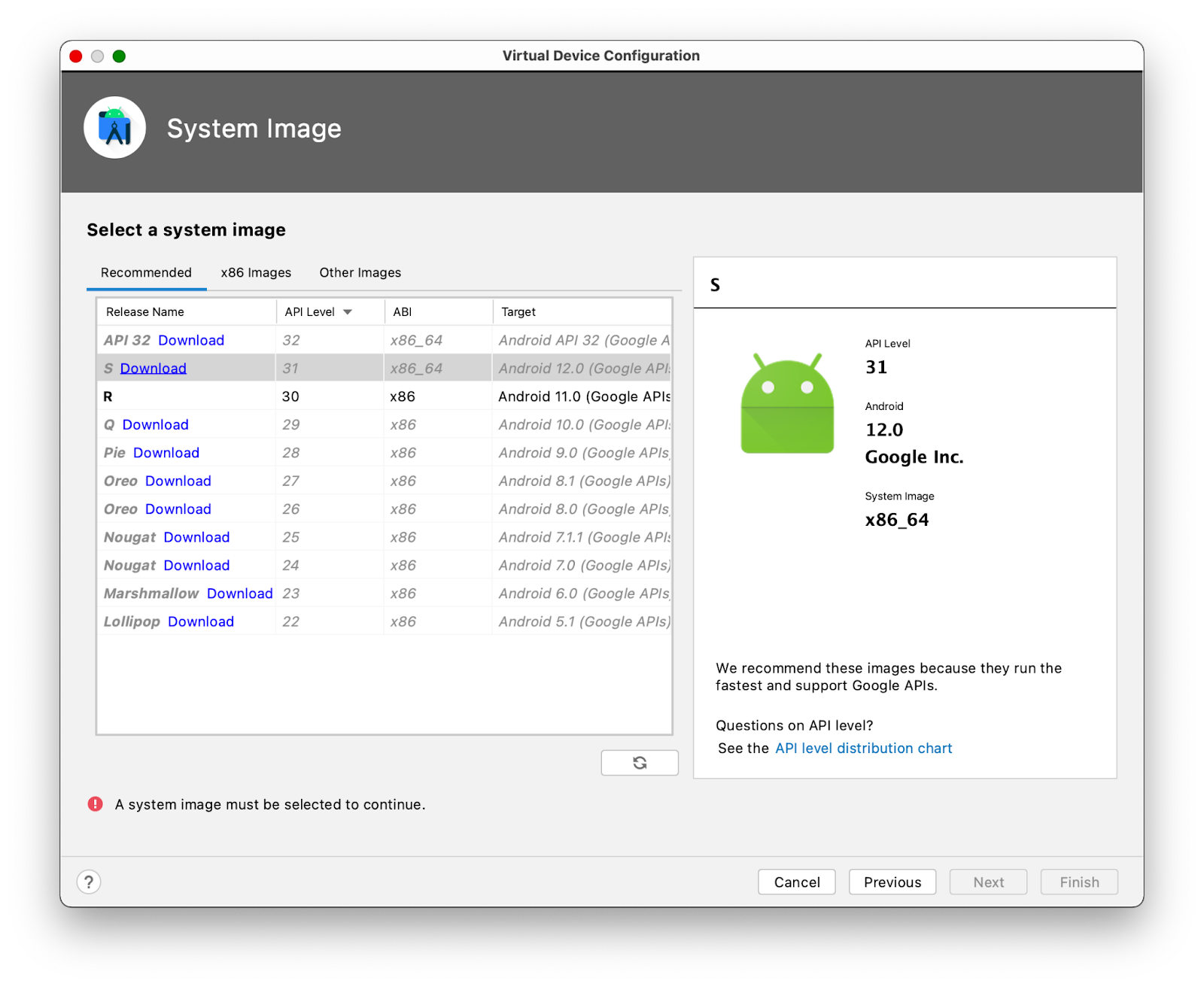This screenshot has height=987, width=1204.
Task: Sort by the ABI column header
Action: [x=401, y=311]
